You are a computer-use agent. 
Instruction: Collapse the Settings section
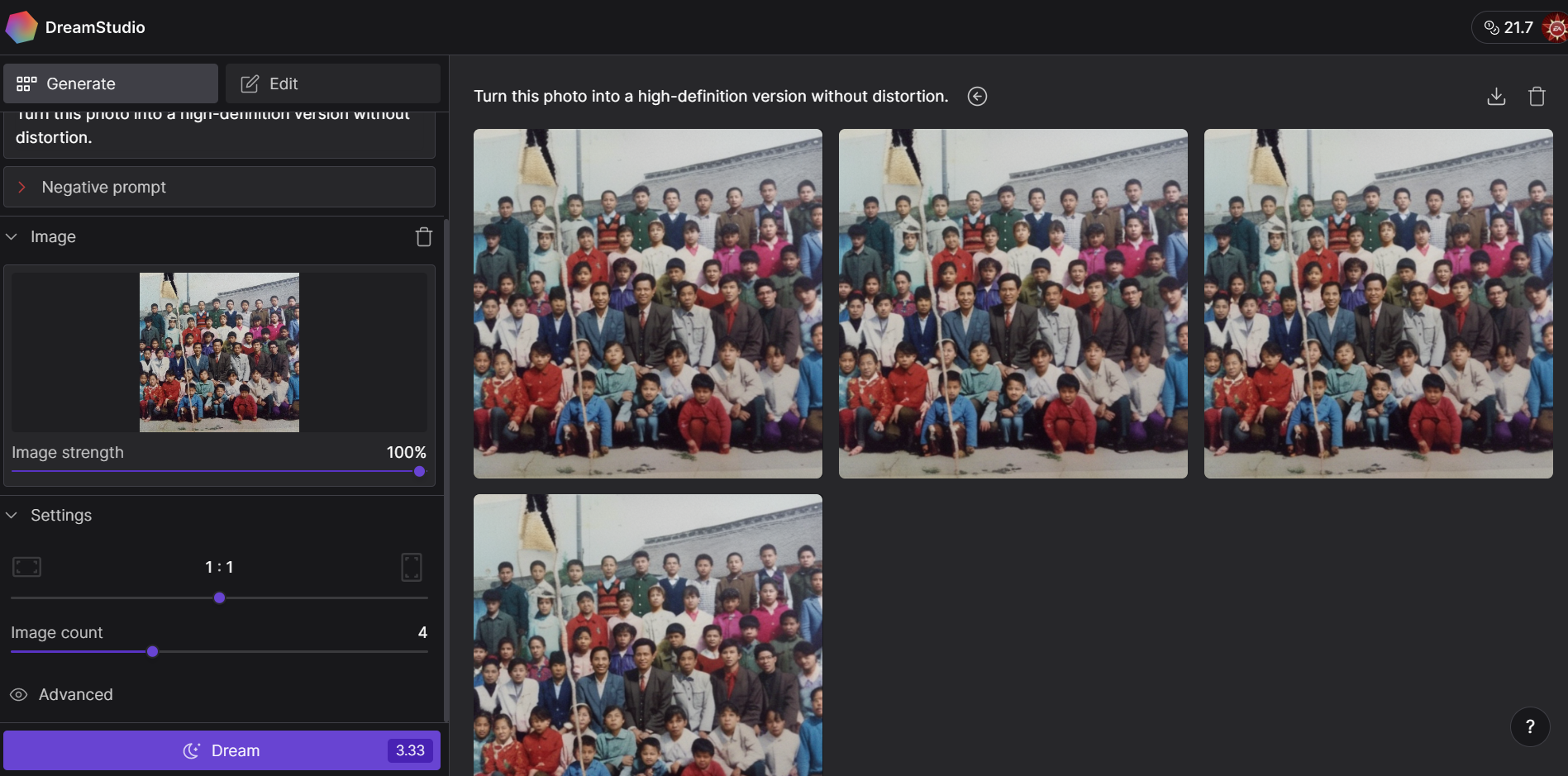(12, 515)
